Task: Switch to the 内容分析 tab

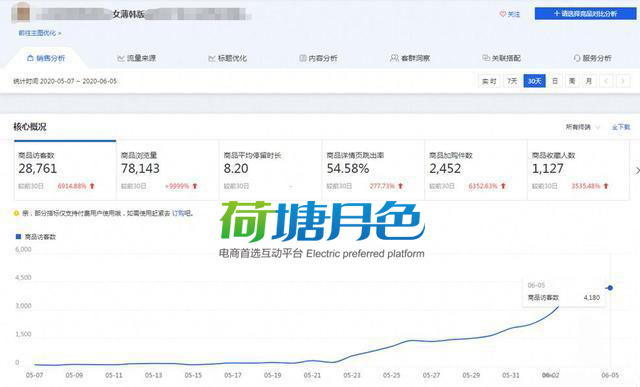Action: click(x=318, y=58)
